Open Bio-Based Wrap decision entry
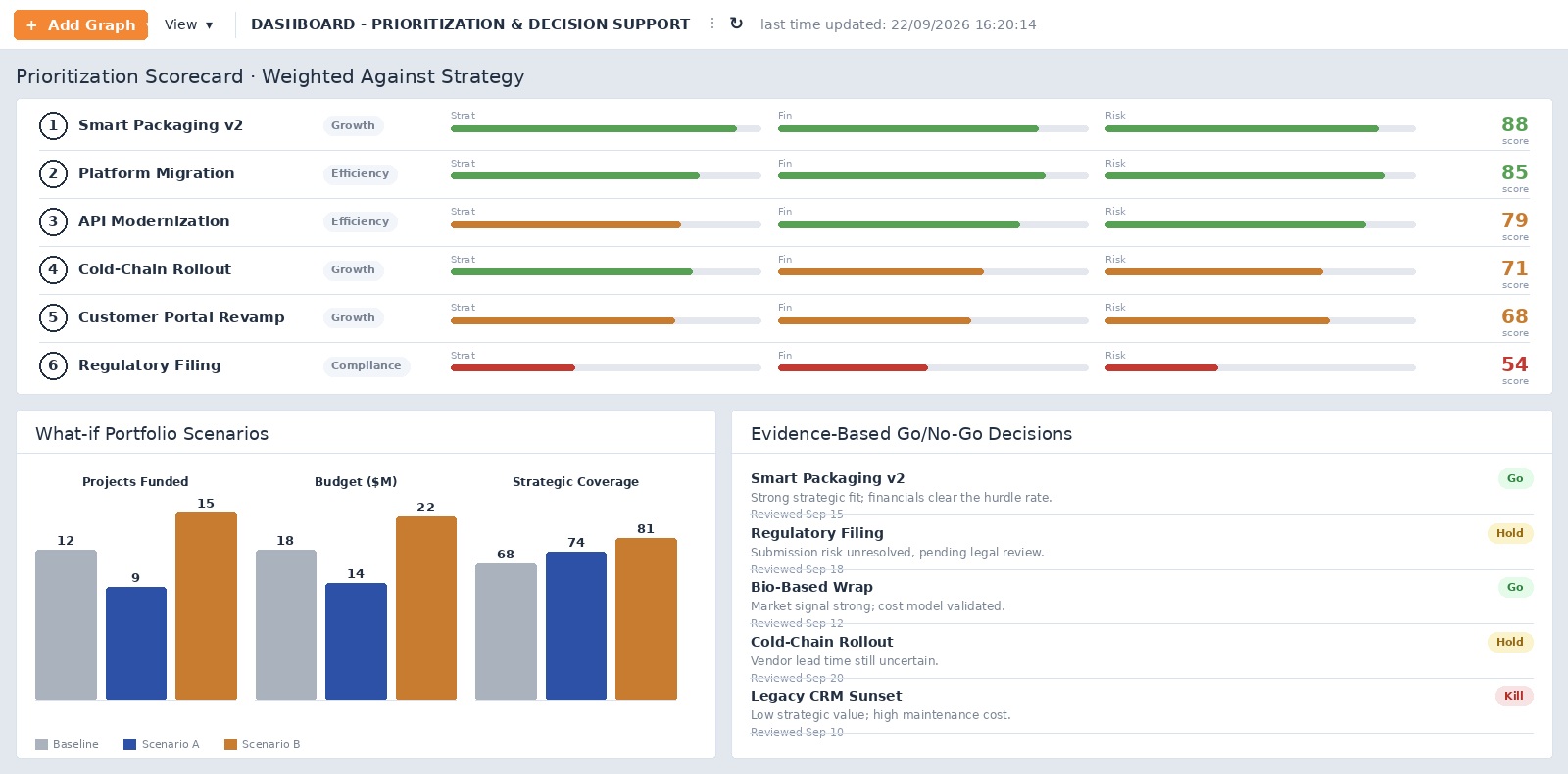The width and height of the screenshot is (1568, 774). (x=1142, y=597)
